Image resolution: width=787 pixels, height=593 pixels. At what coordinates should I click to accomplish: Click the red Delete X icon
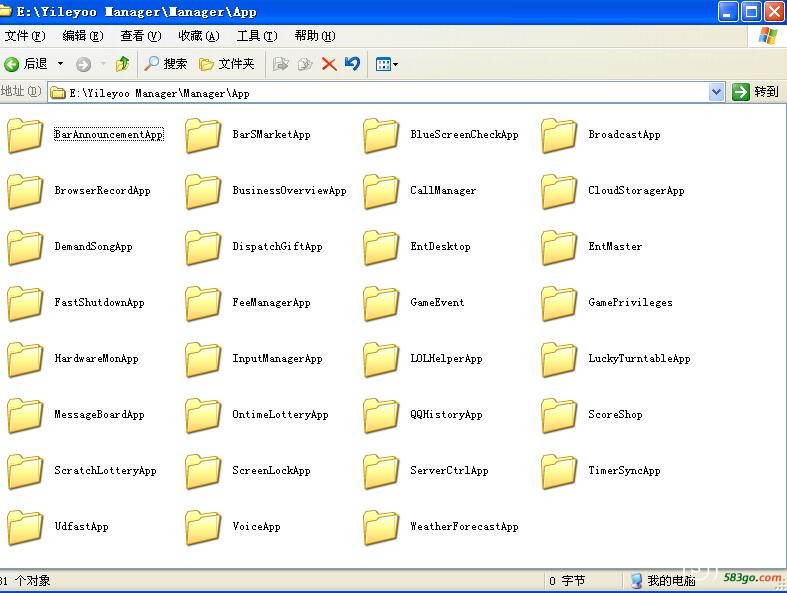[329, 64]
